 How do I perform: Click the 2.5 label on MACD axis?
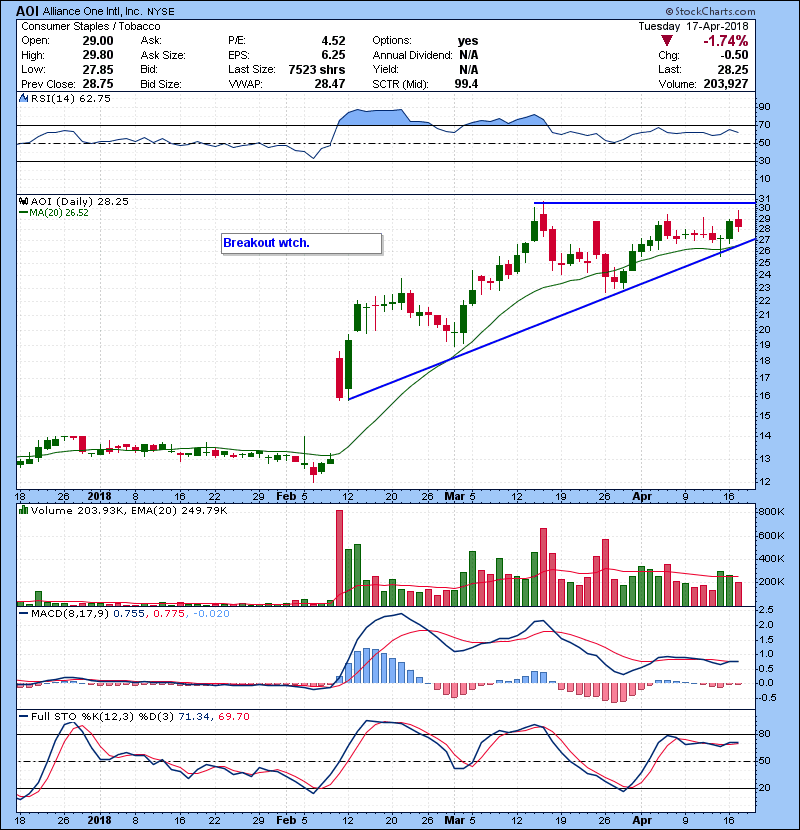coord(766,610)
